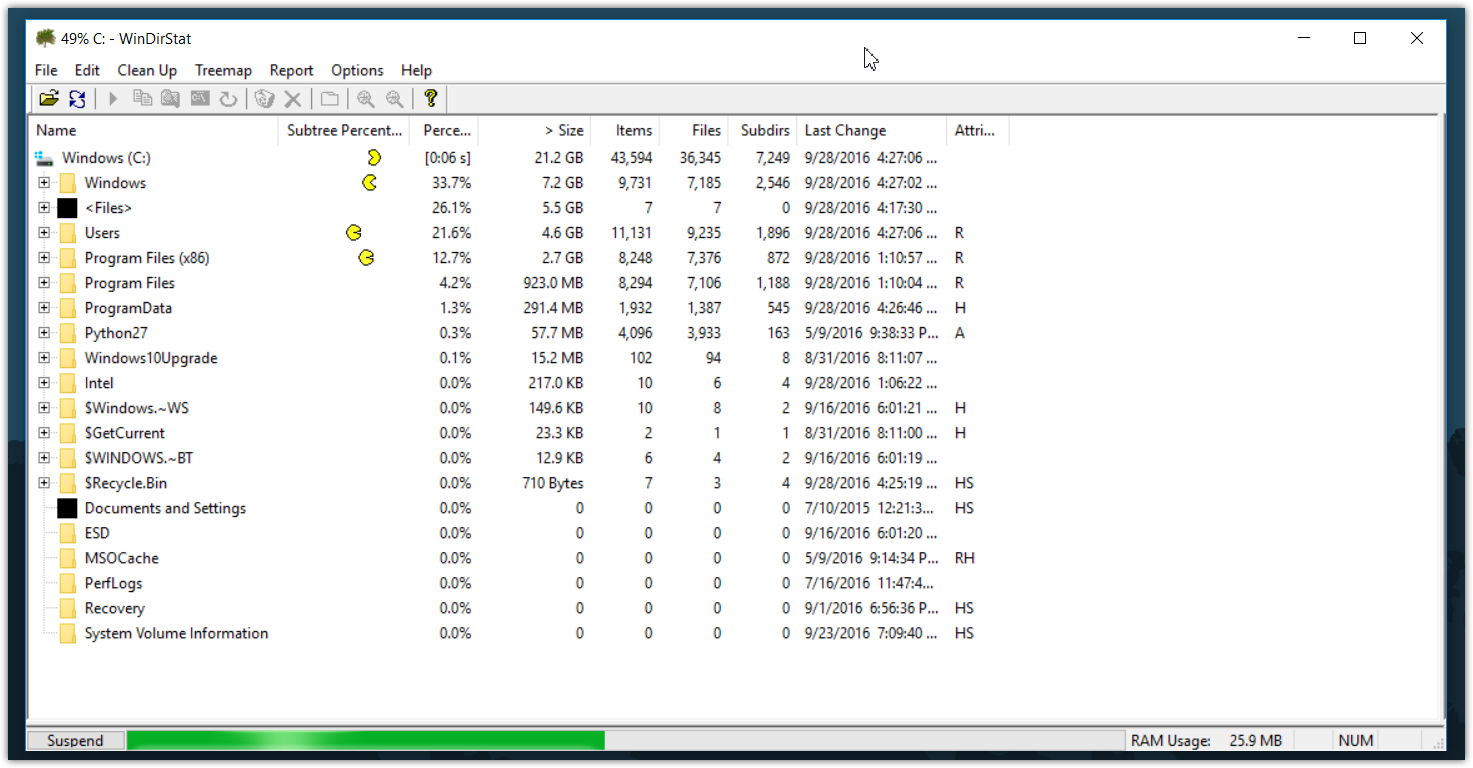Expand the <Files> node
Viewport: 1473px width, 768px height.
[44, 208]
